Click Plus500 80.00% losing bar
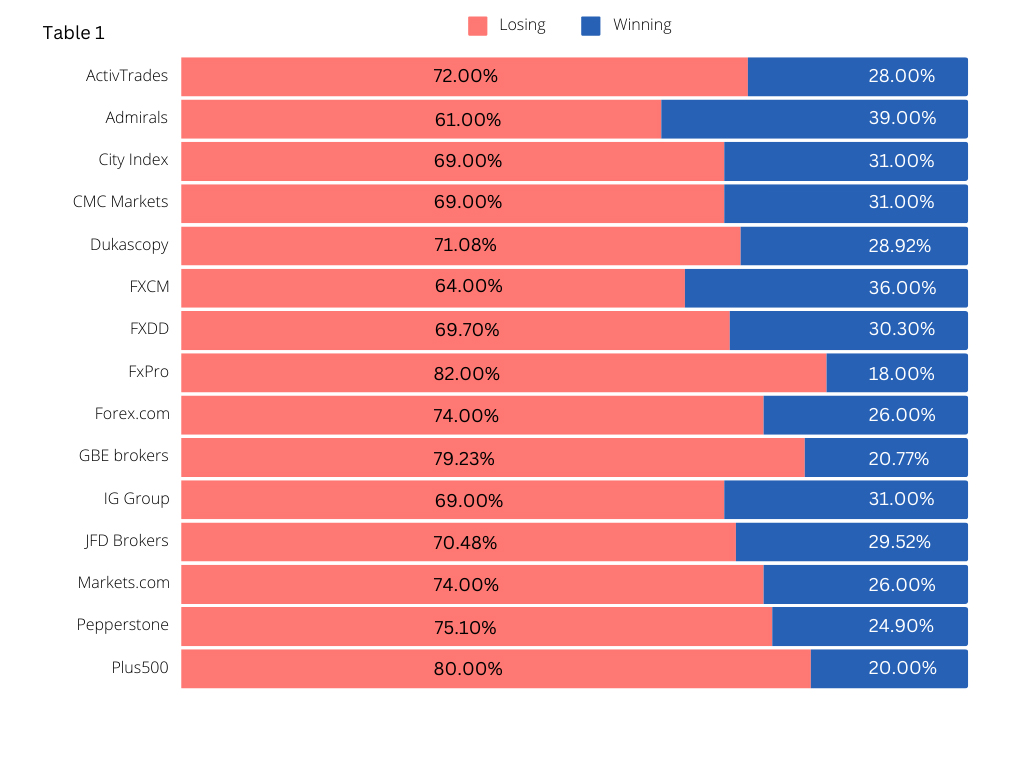The height and width of the screenshot is (768, 1024). pyautogui.click(x=496, y=668)
